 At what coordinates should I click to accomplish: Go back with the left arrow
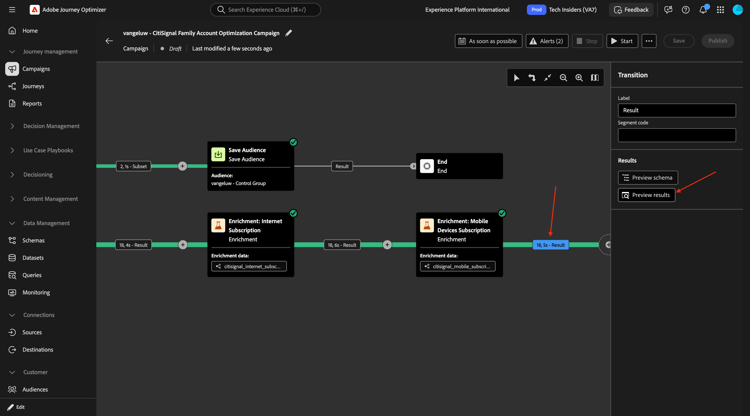tap(109, 41)
